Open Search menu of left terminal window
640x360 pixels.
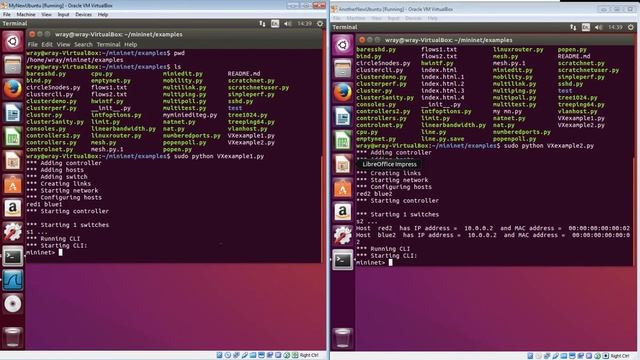coord(83,44)
